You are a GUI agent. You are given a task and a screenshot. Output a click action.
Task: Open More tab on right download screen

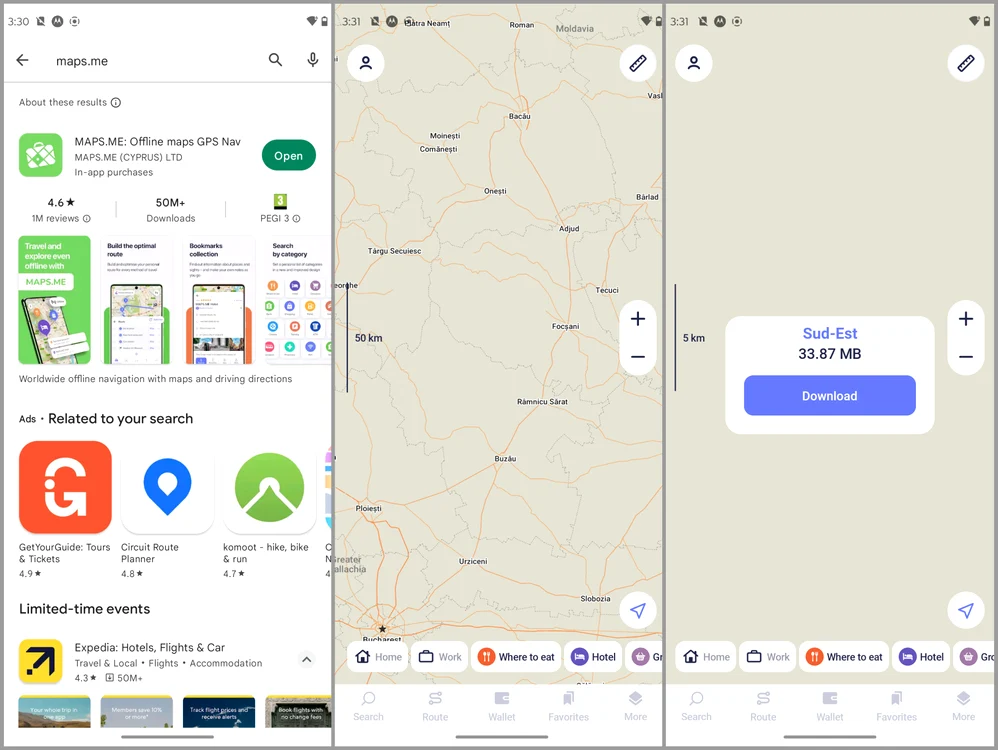point(963,706)
